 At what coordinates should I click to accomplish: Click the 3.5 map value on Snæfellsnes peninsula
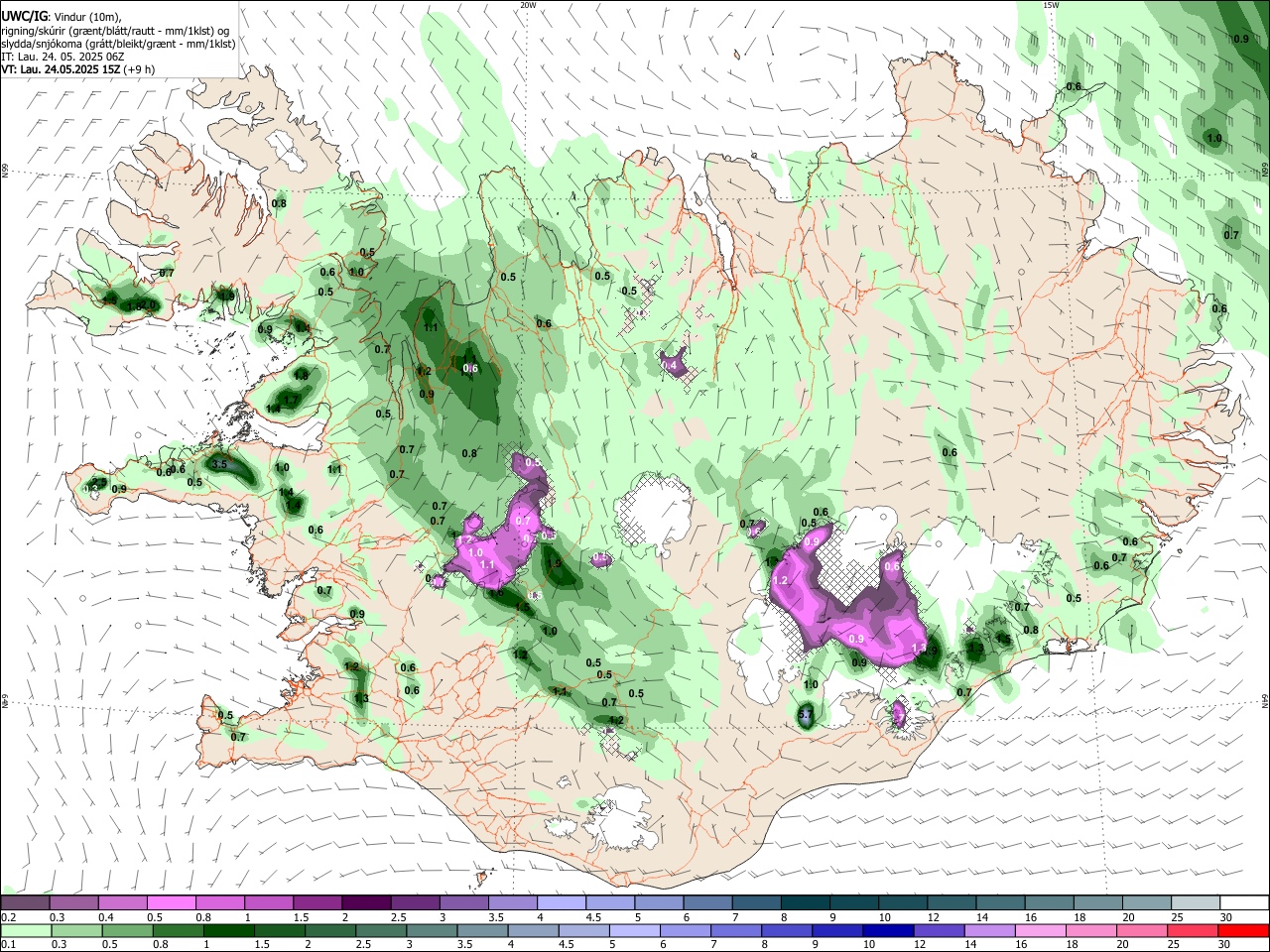point(220,464)
